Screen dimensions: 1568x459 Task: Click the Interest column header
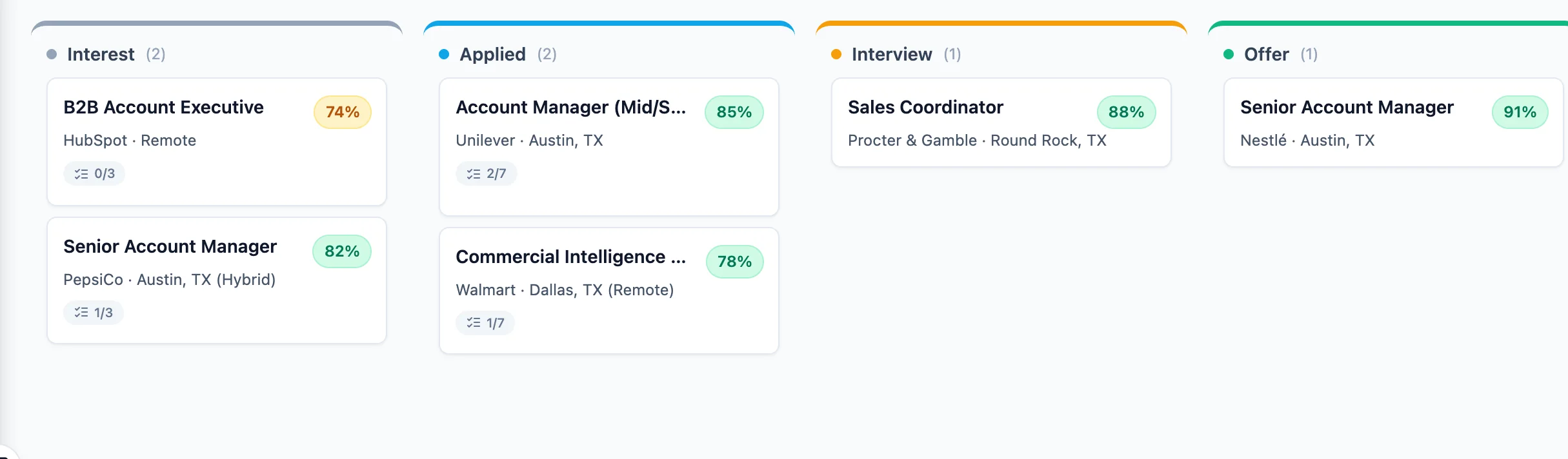101,54
